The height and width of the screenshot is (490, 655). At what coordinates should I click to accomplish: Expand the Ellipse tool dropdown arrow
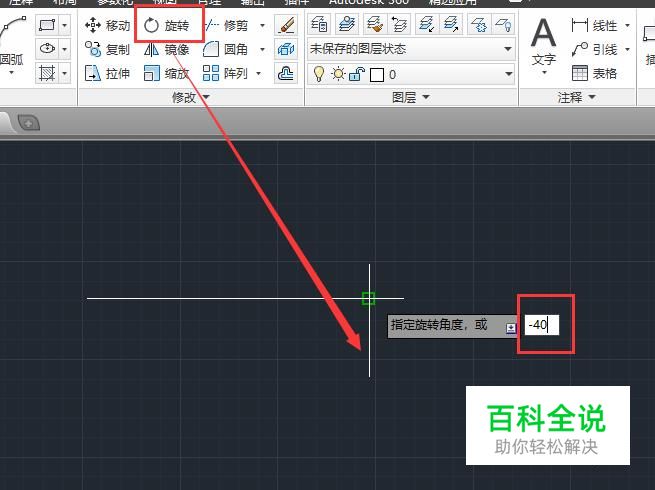64,49
